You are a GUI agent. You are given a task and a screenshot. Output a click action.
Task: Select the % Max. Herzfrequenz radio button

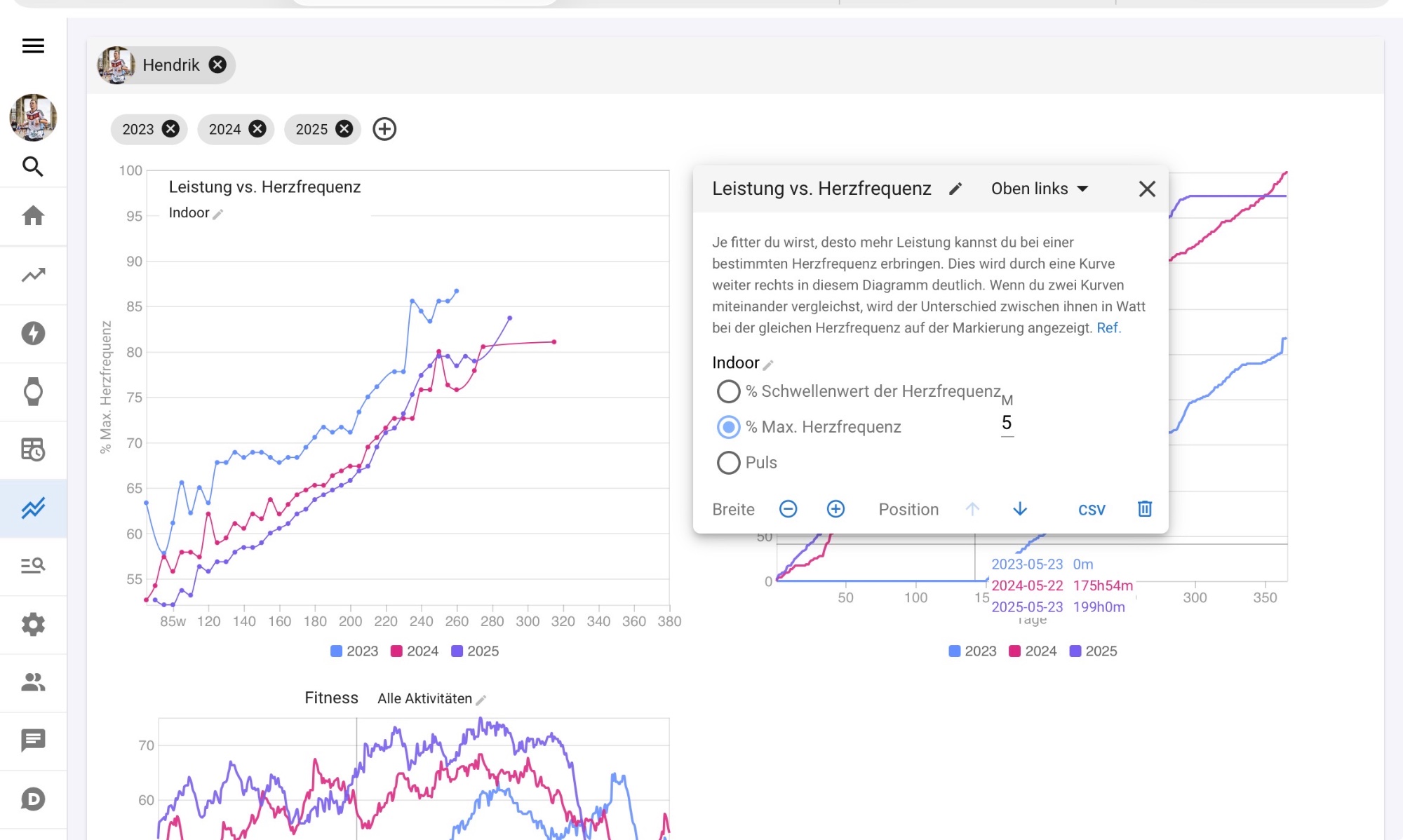tap(728, 427)
